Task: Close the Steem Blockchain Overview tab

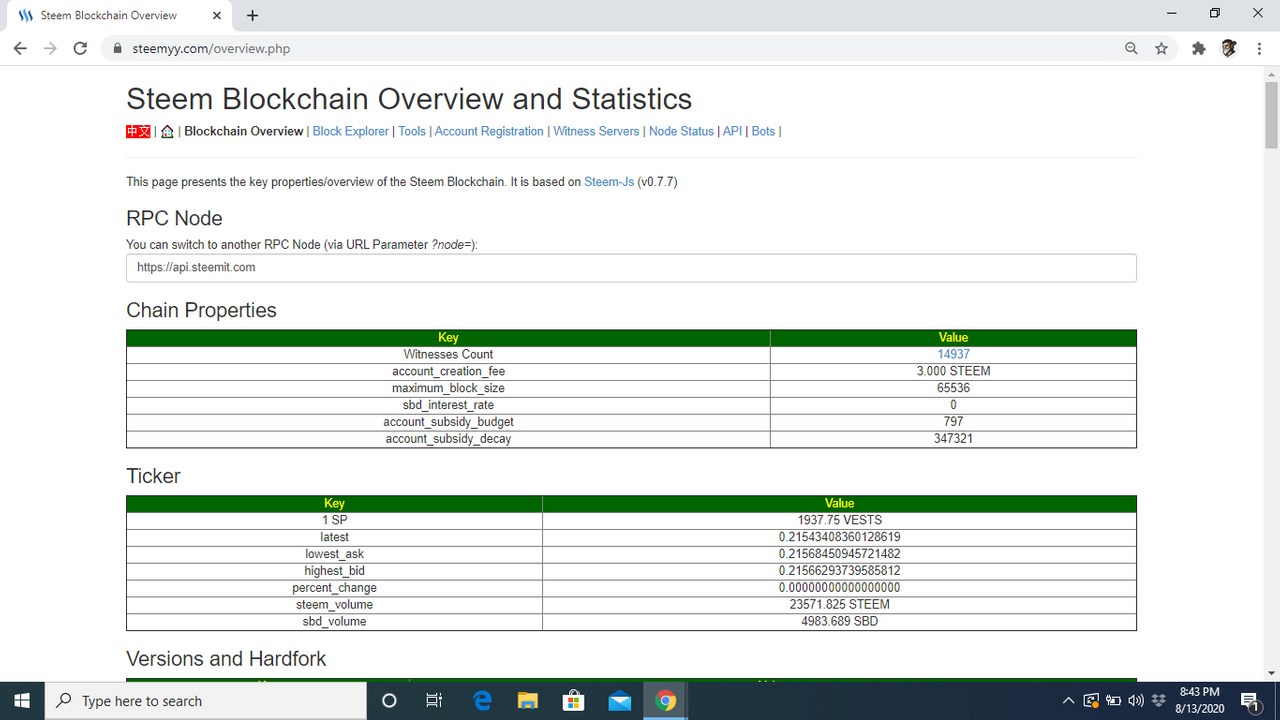Action: click(x=217, y=15)
